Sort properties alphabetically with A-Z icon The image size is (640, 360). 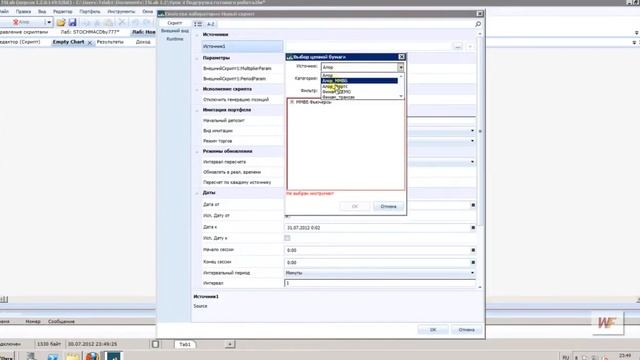(211, 24)
